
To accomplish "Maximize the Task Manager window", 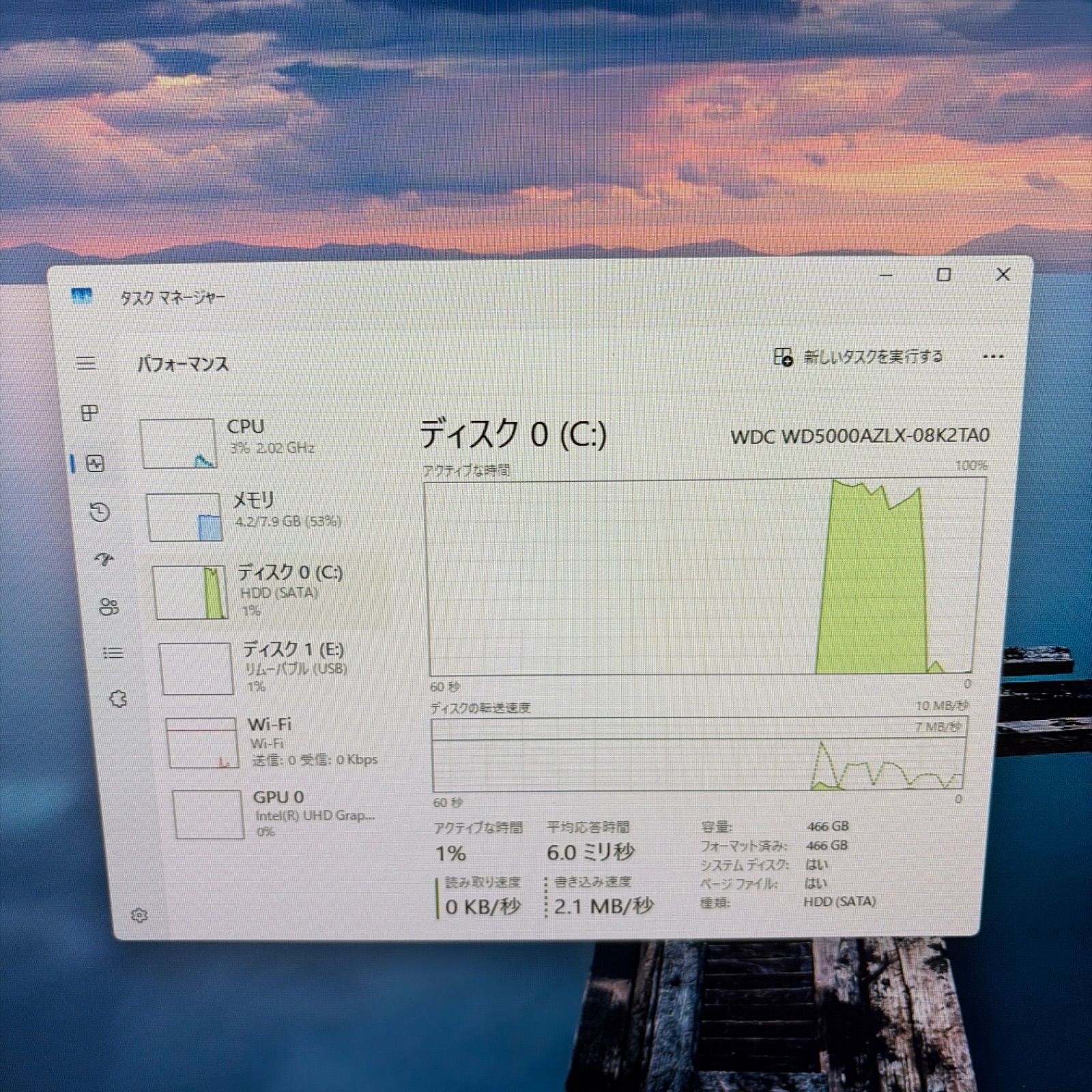I will coord(944,274).
